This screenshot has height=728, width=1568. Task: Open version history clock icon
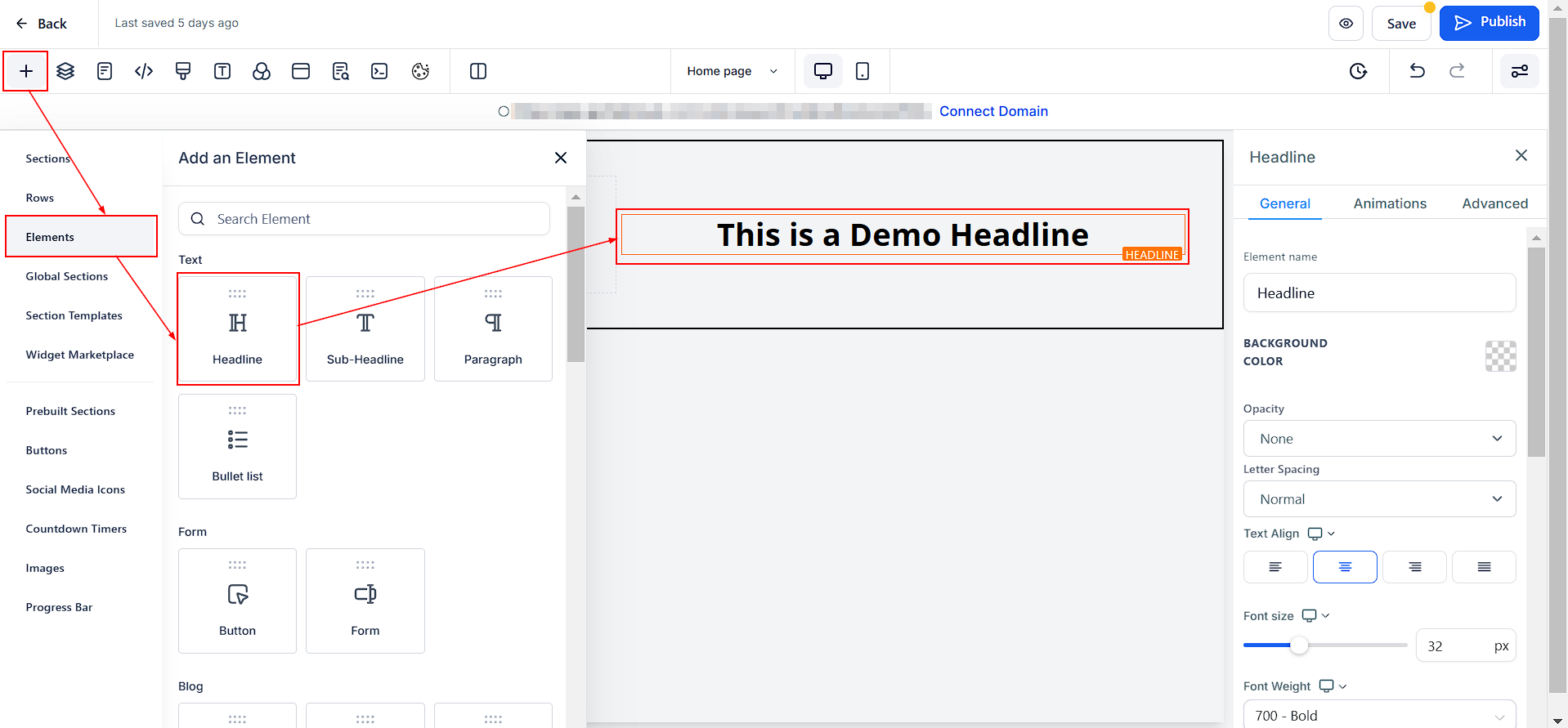coord(1358,71)
